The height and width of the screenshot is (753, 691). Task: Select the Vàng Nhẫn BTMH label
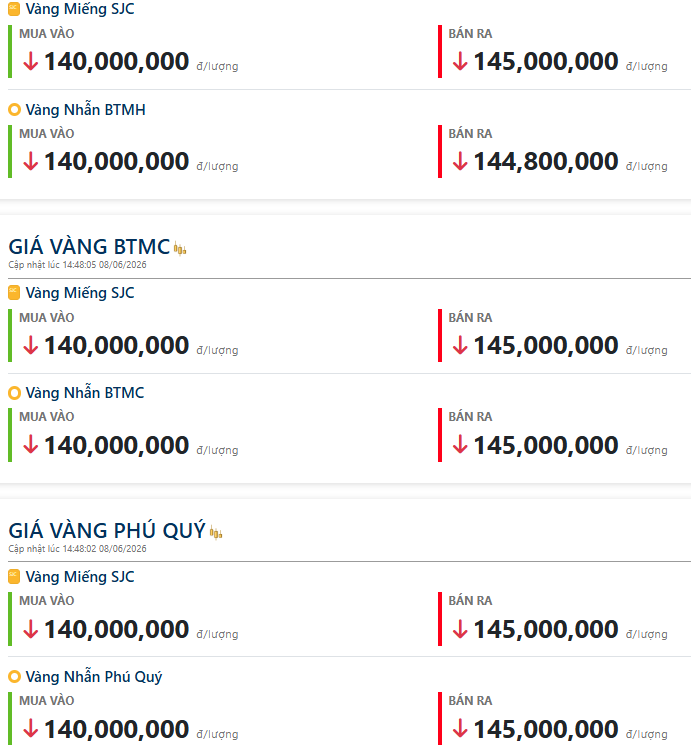pos(85,110)
